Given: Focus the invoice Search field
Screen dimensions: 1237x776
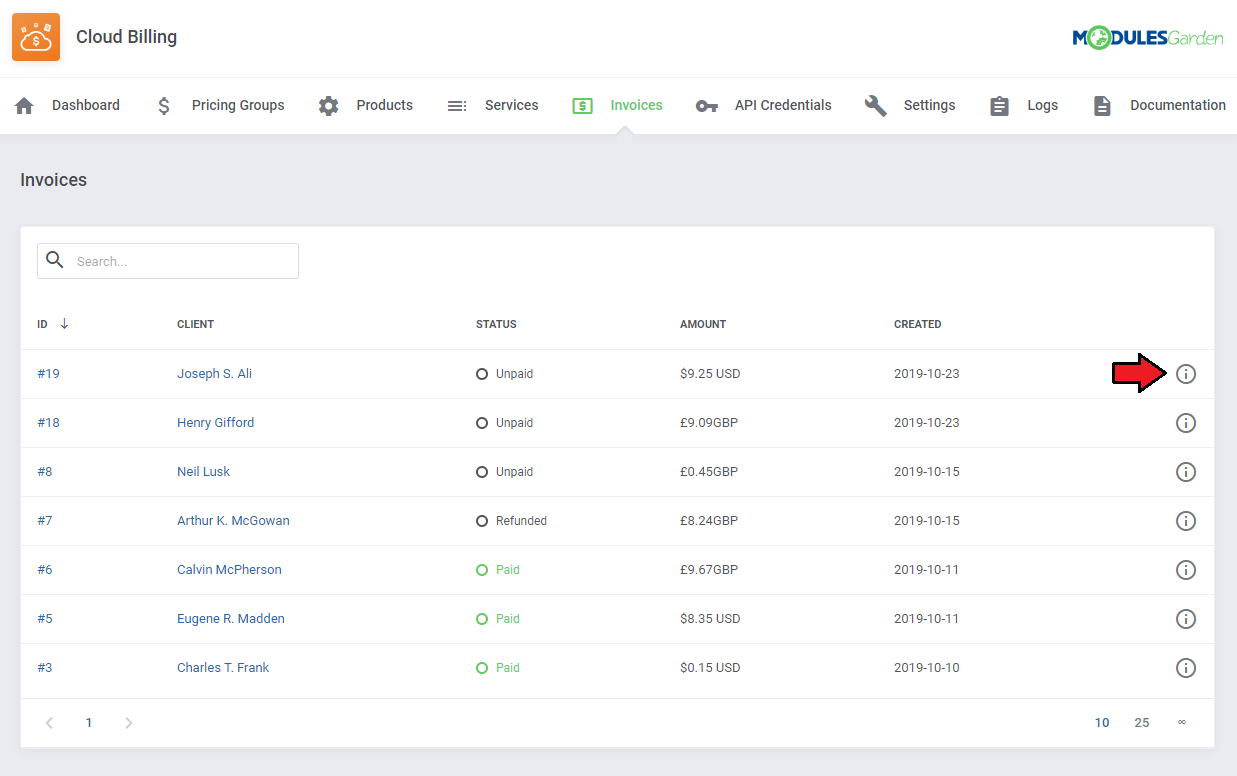Looking at the screenshot, I should pos(168,261).
